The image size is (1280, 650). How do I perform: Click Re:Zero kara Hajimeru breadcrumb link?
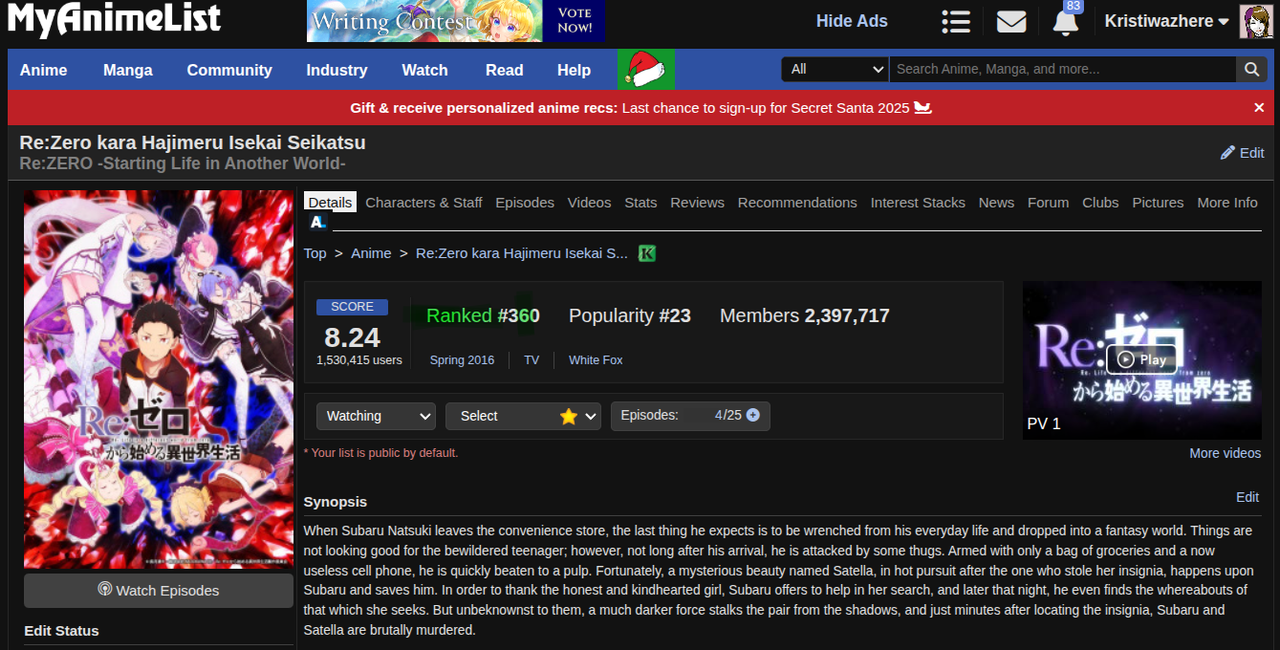click(x=522, y=253)
